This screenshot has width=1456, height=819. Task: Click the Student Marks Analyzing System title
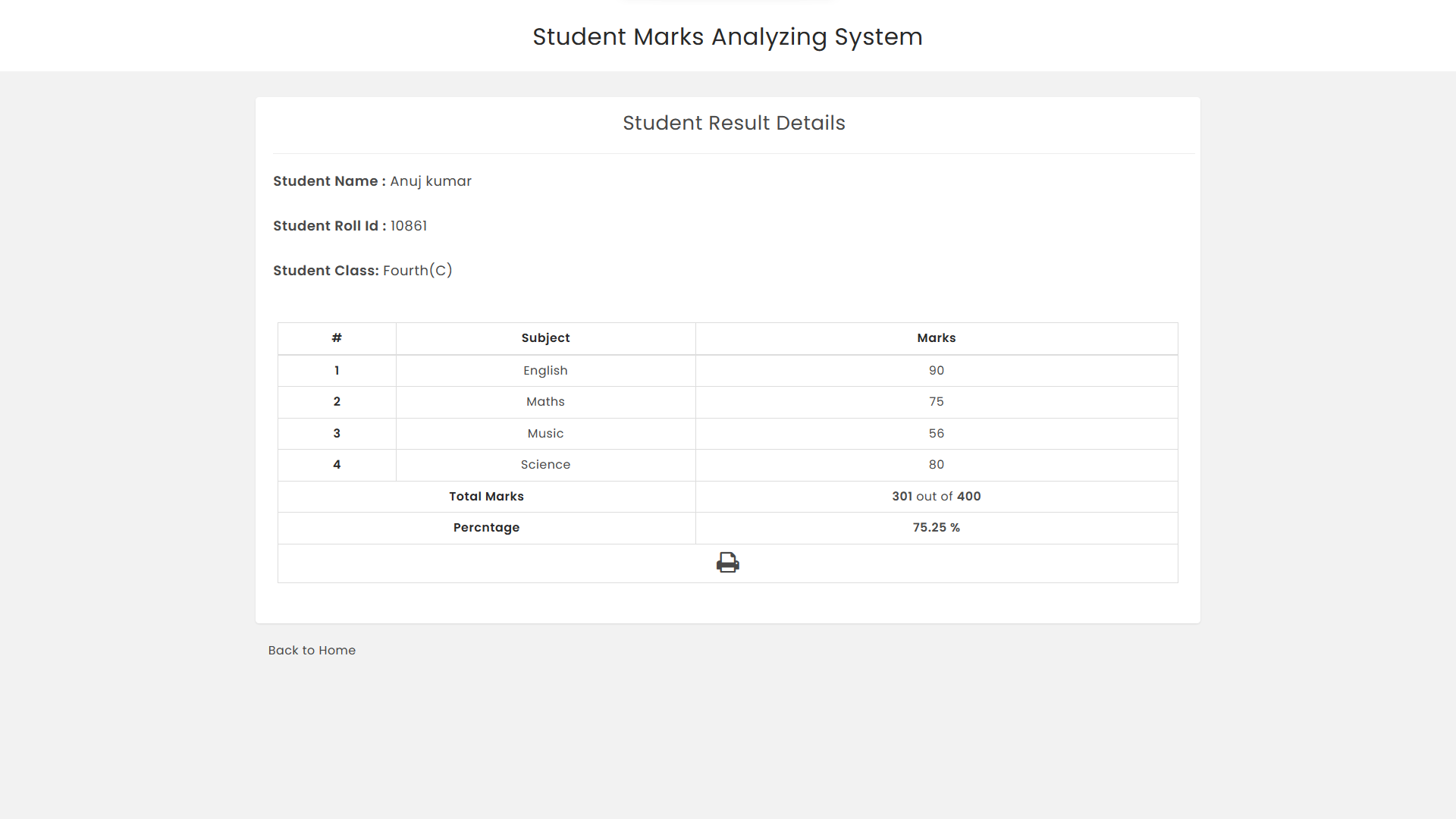[727, 36]
